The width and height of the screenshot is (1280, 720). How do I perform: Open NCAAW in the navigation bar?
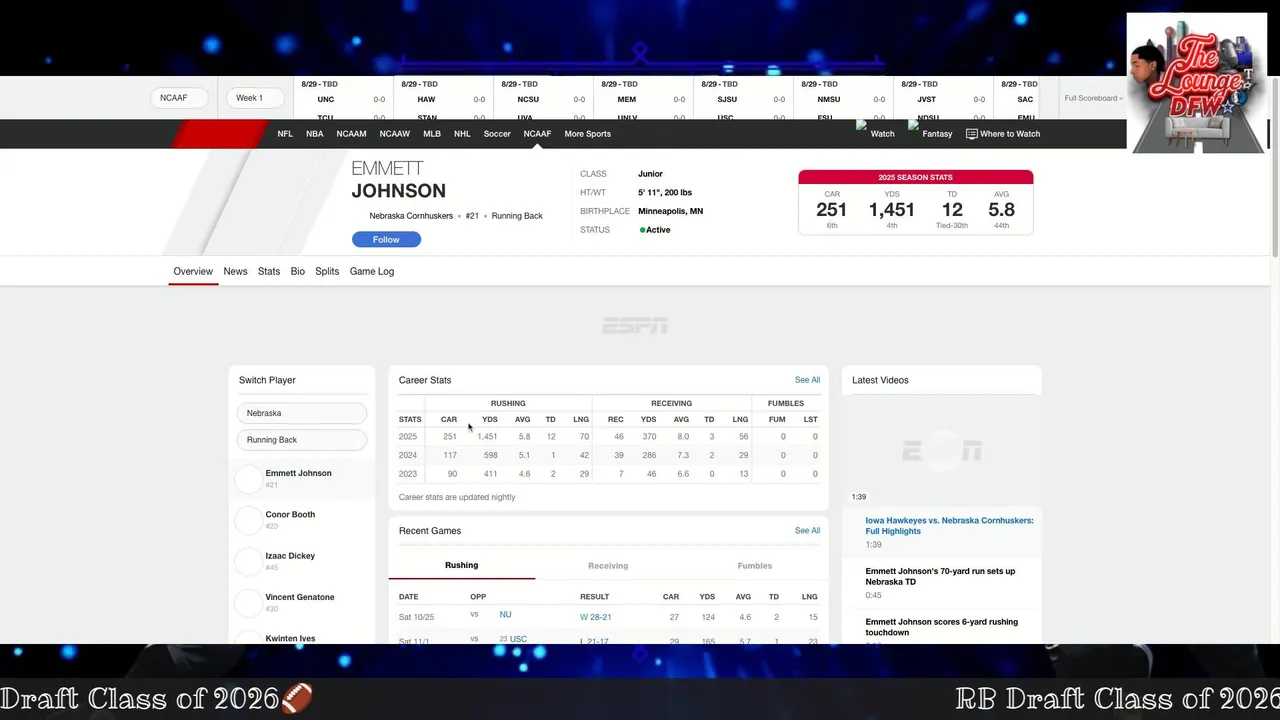click(x=395, y=134)
